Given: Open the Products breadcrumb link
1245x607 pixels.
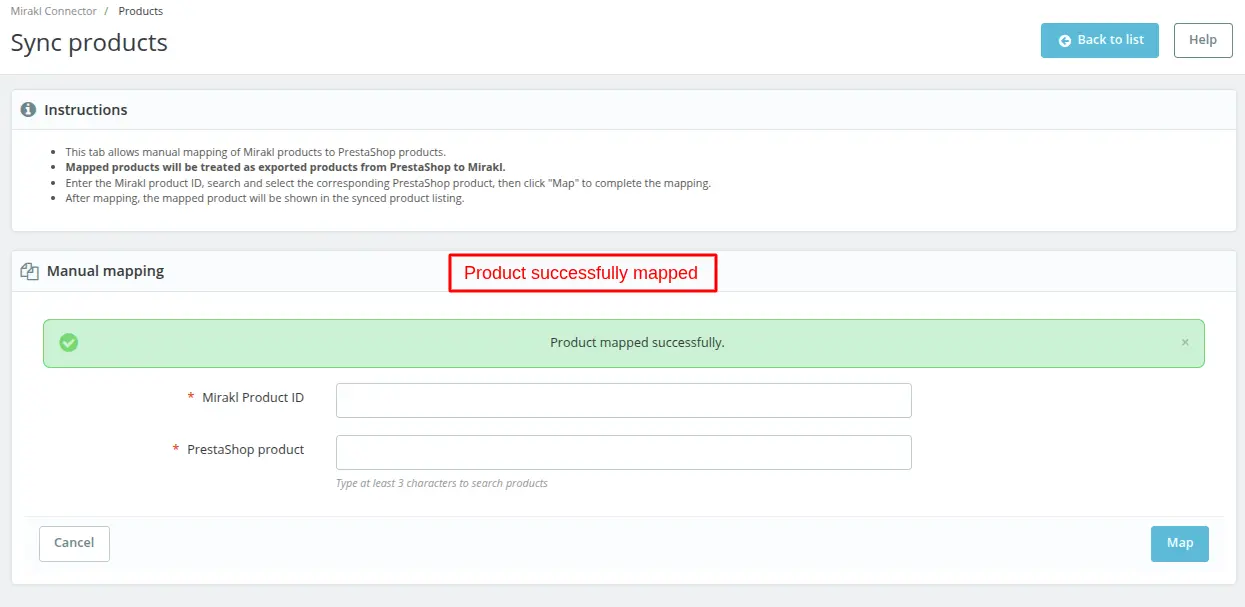Looking at the screenshot, I should click(140, 11).
